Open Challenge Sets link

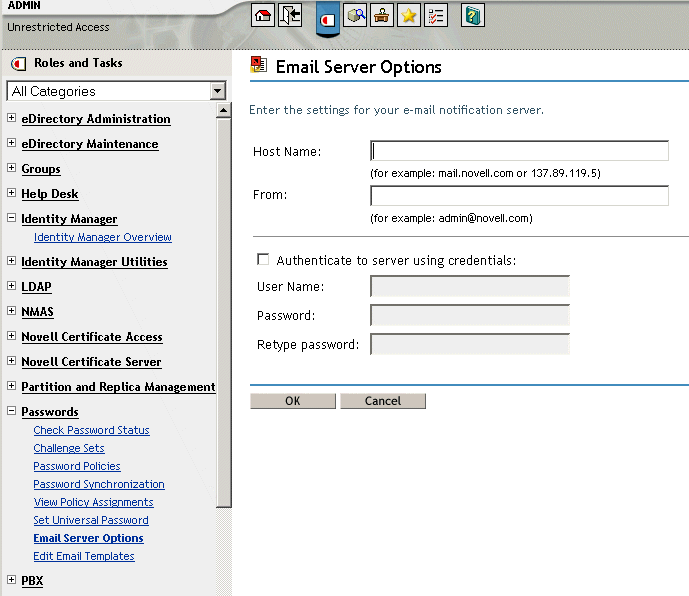coord(69,448)
